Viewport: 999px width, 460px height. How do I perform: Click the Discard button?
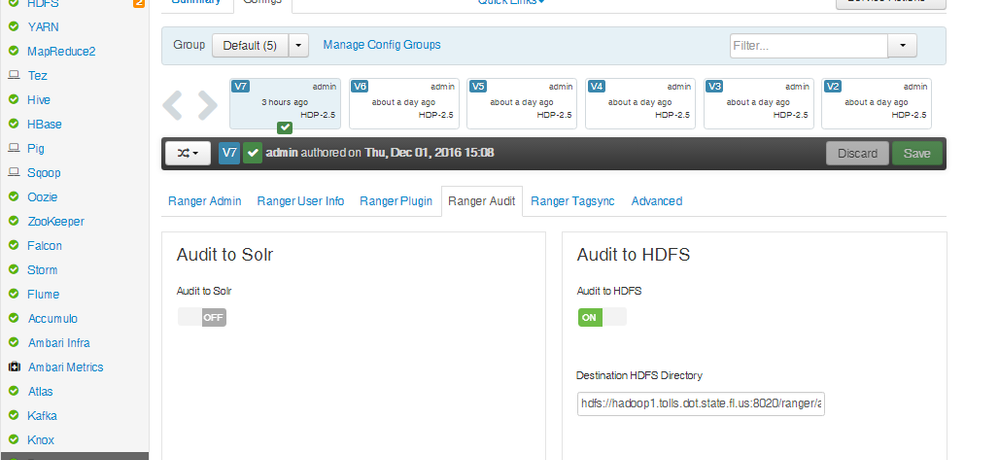pyautogui.click(x=858, y=154)
